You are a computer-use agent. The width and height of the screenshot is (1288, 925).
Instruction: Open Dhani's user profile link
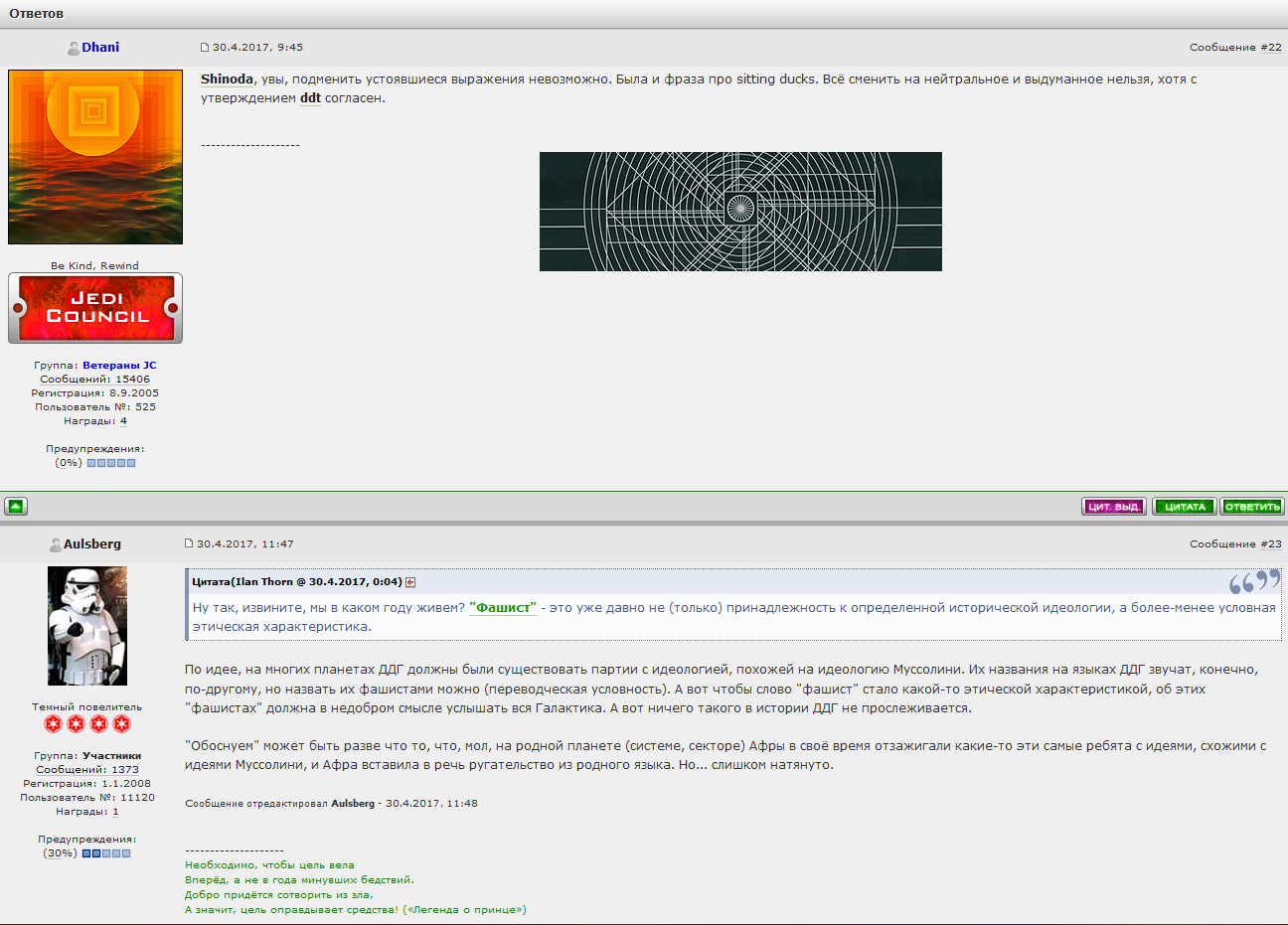[x=100, y=47]
